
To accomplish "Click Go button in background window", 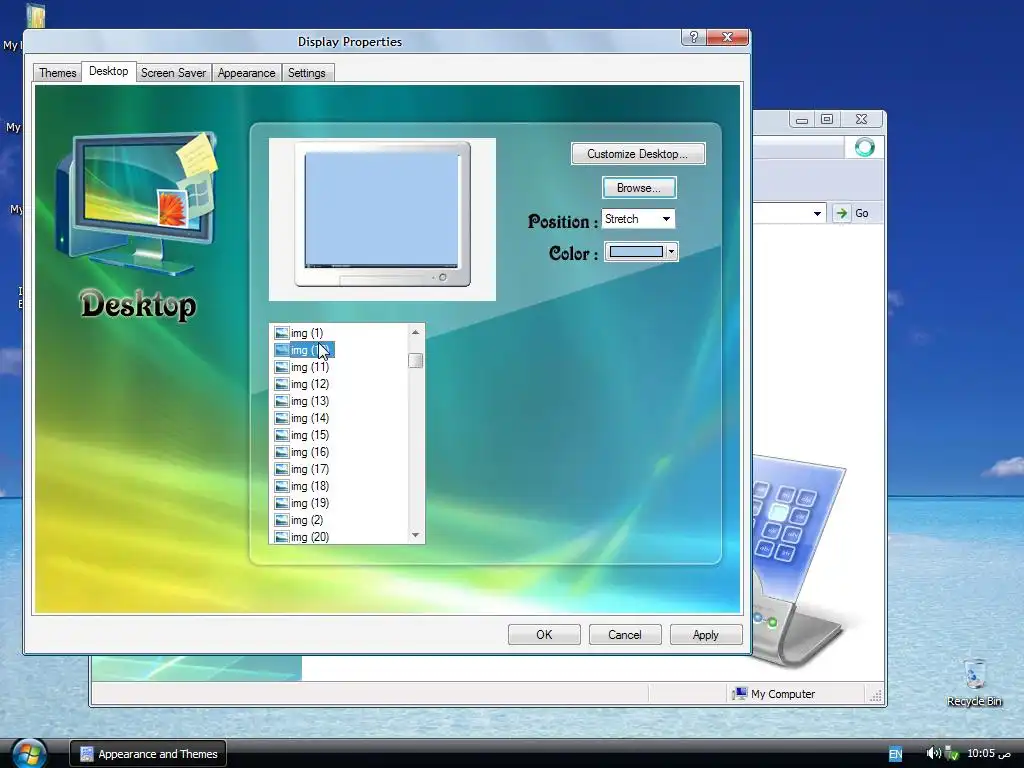I will [855, 214].
